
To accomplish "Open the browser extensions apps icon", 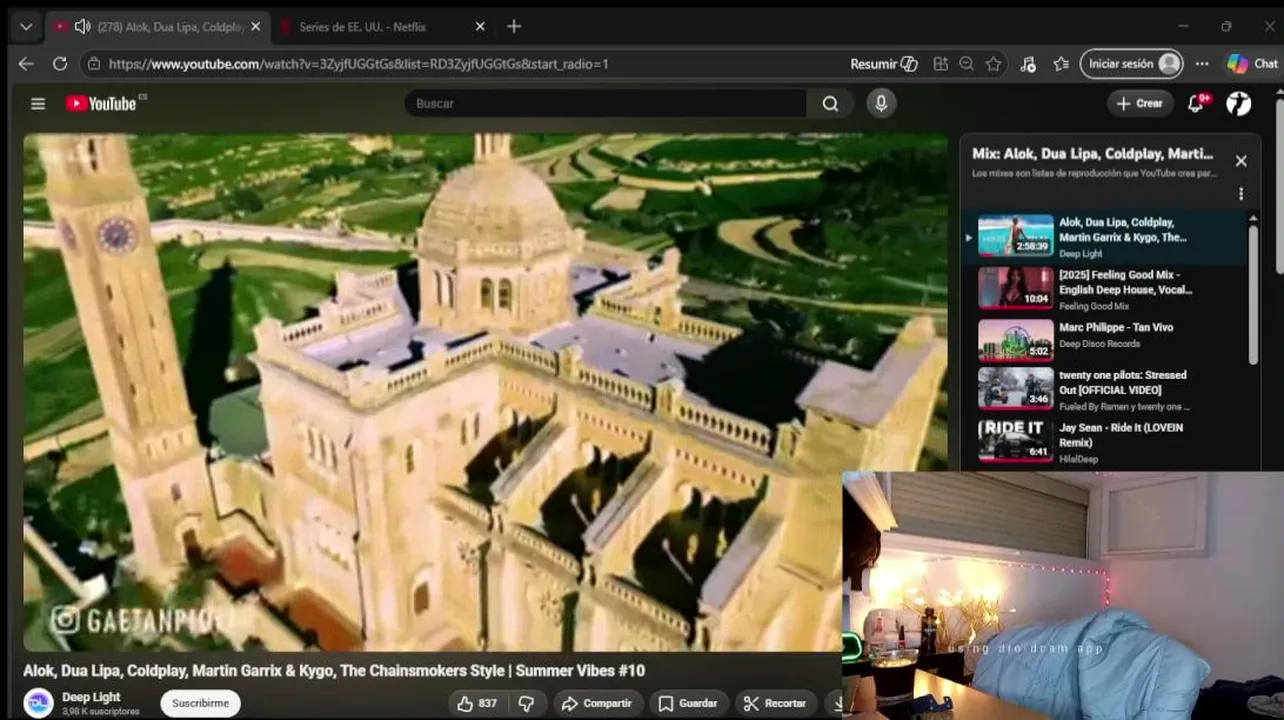I will [940, 64].
